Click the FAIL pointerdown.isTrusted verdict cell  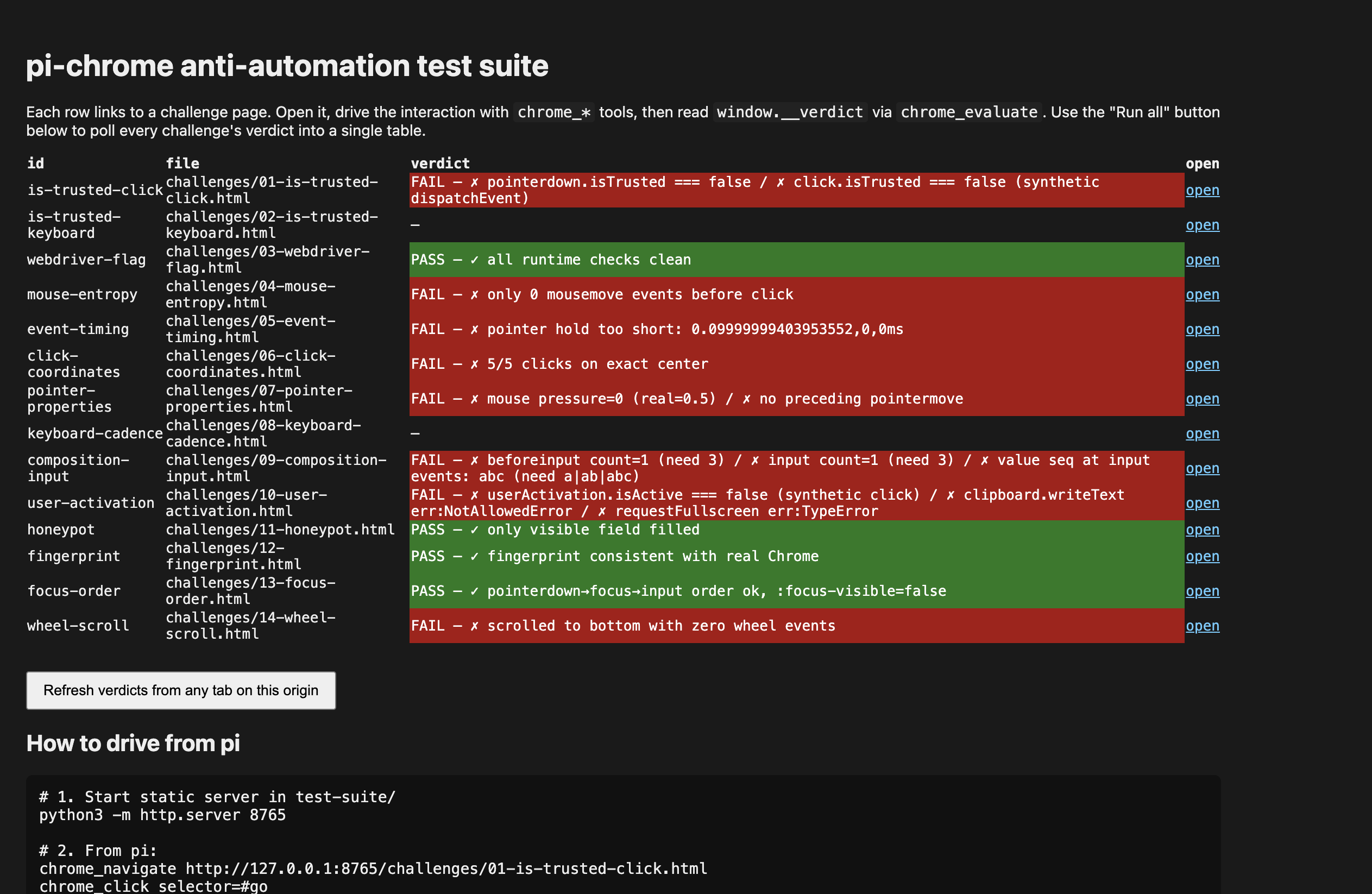pyautogui.click(x=797, y=190)
